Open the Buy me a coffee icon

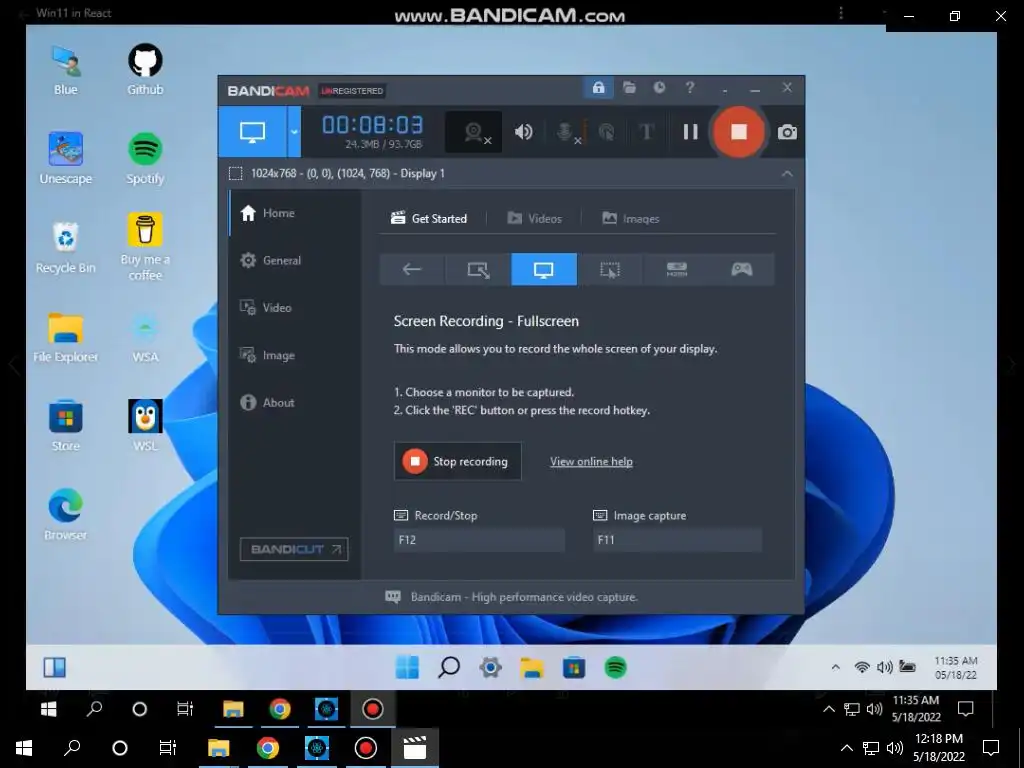pos(145,247)
